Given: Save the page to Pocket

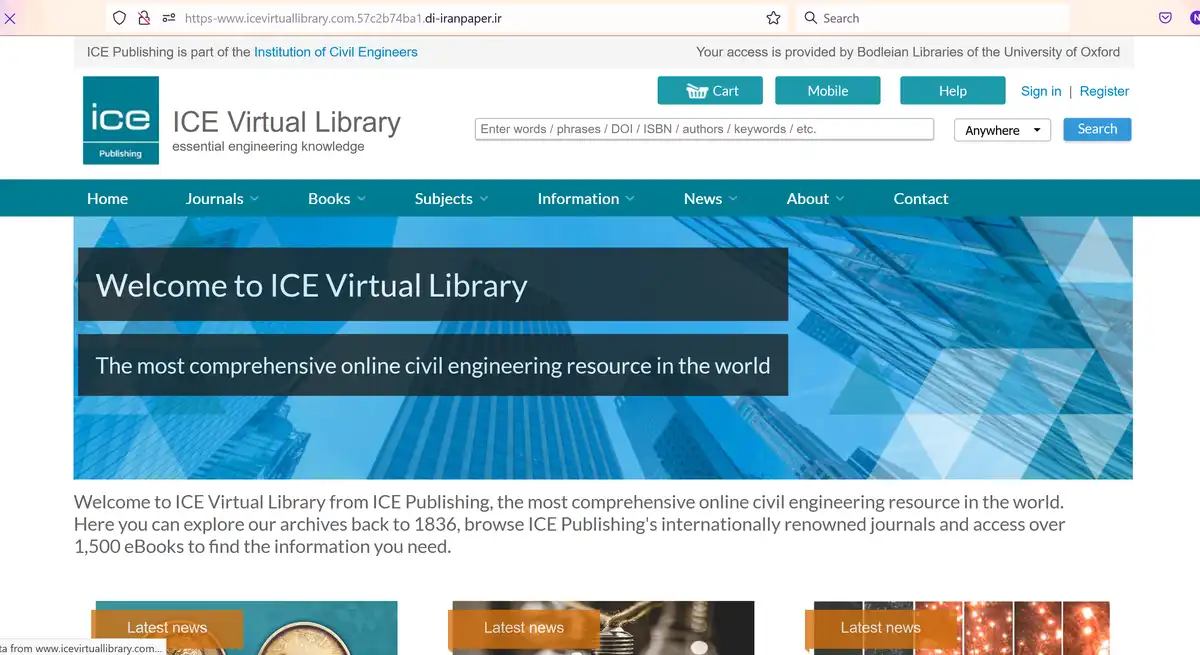Looking at the screenshot, I should pos(1163,18).
